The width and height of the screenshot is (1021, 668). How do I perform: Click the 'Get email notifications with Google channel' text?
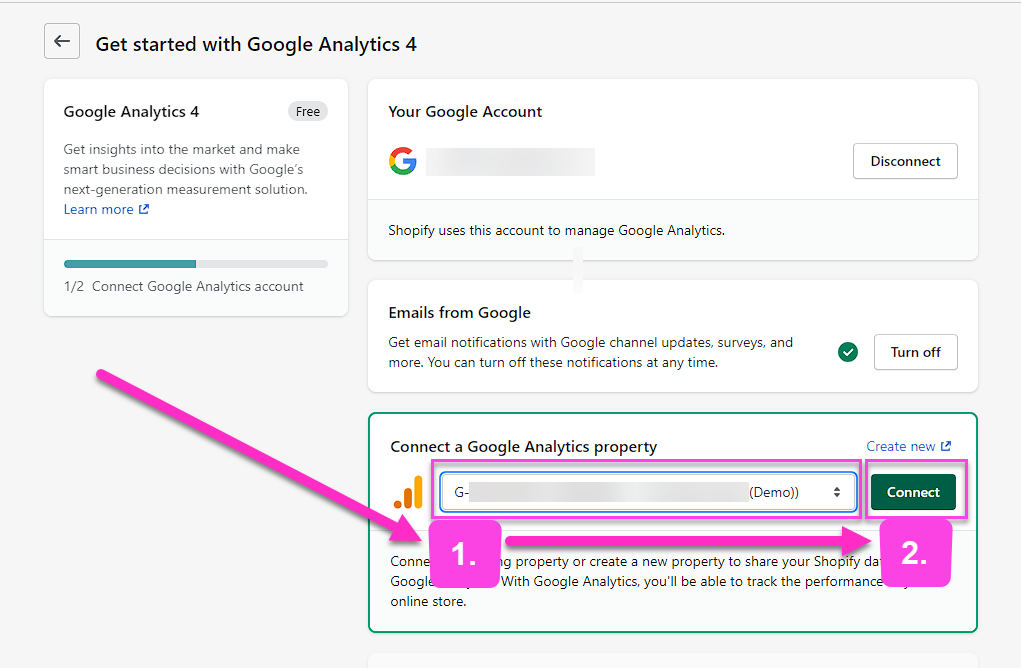591,352
